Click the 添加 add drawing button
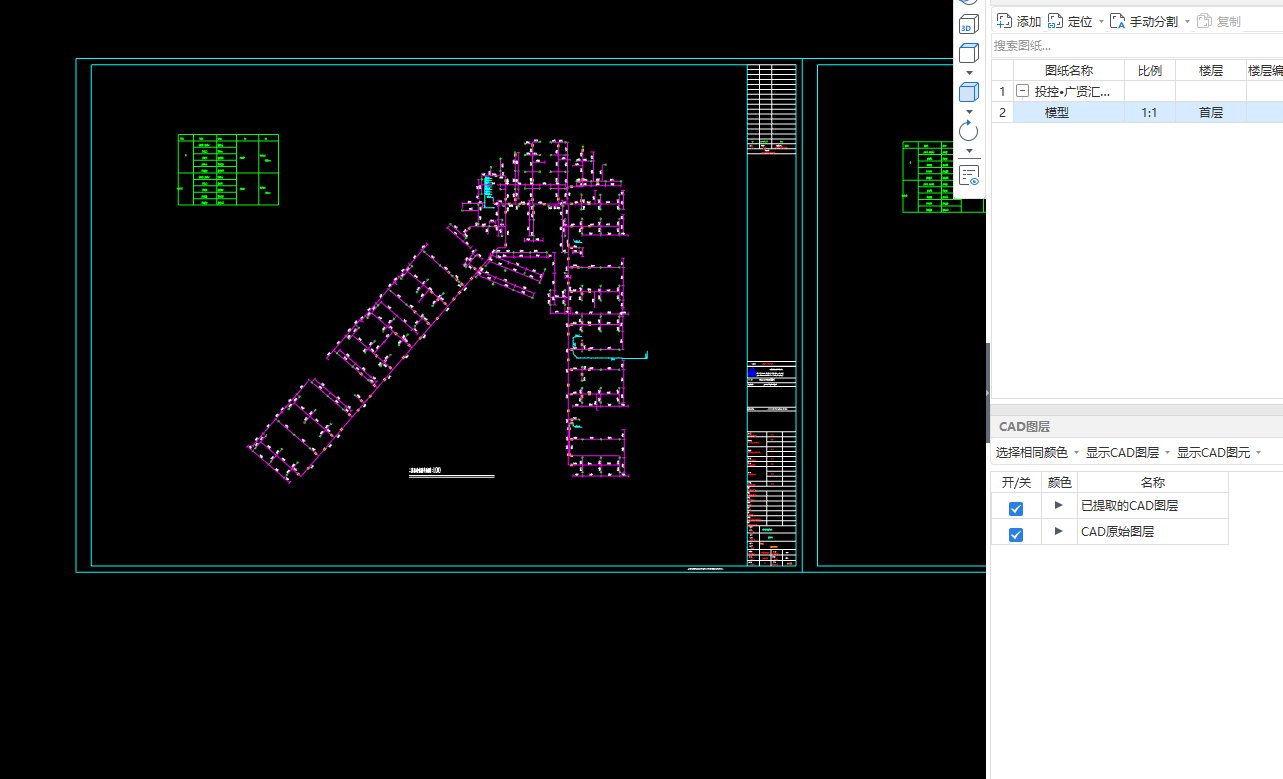This screenshot has width=1283, height=779. pyautogui.click(x=1019, y=21)
